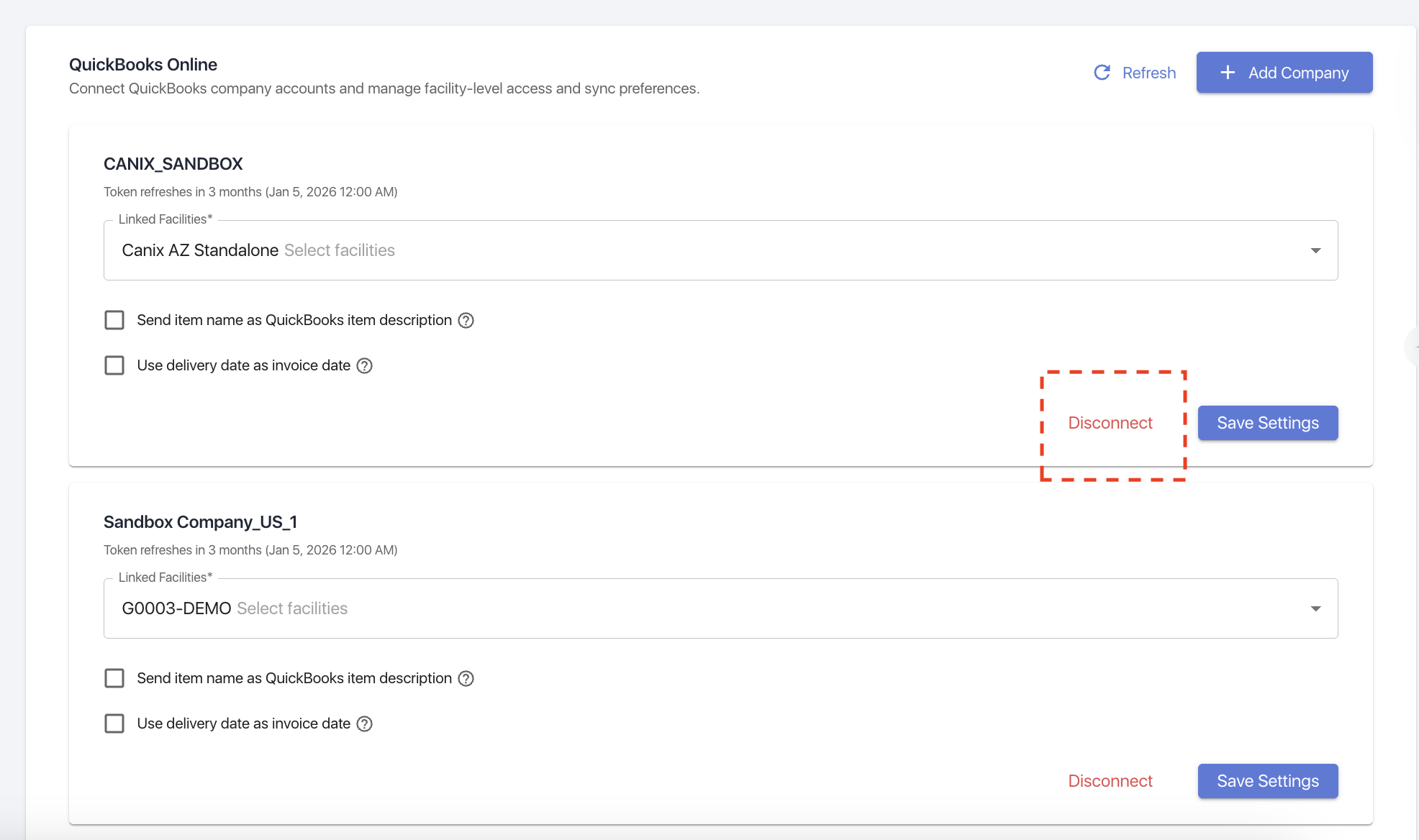Save Settings for Sandbox Company_US_1
Viewport: 1419px width, 840px height.
1268,781
